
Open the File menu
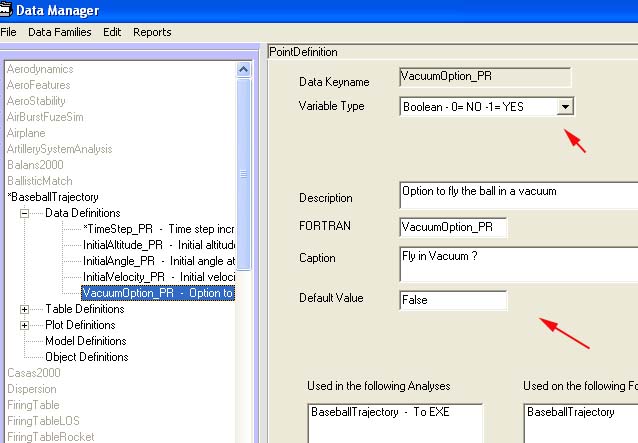click(8, 32)
